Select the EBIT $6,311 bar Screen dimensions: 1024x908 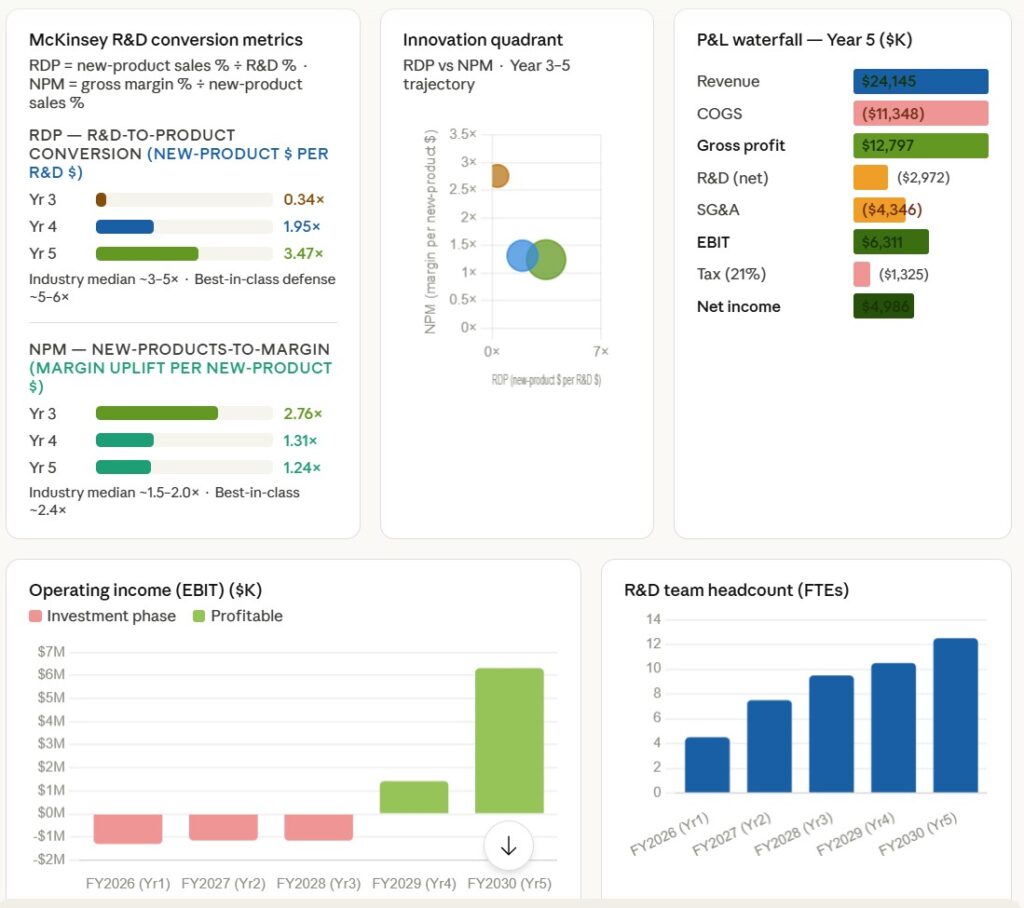890,242
